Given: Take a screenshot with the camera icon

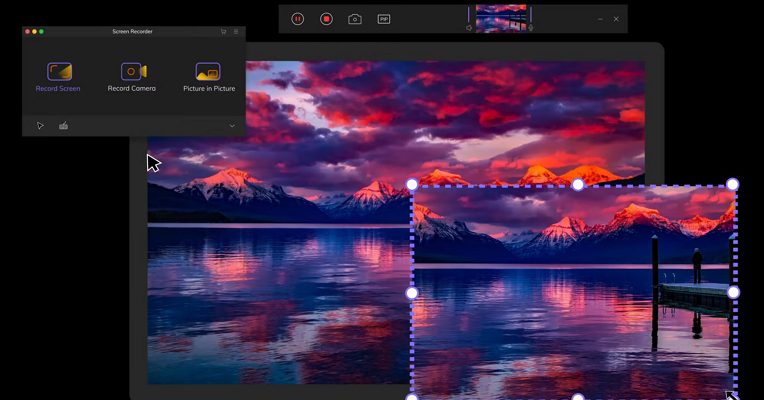Looking at the screenshot, I should (354, 19).
